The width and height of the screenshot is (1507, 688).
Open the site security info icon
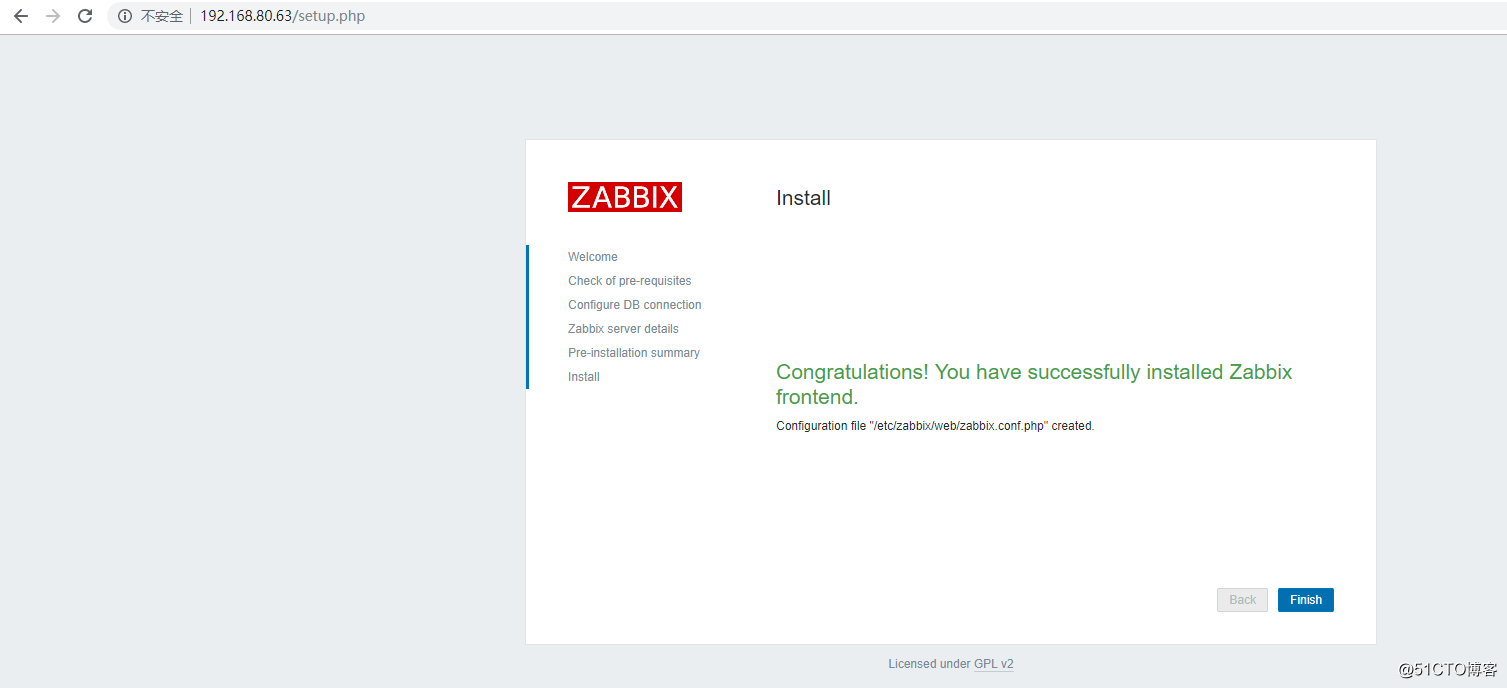point(125,16)
